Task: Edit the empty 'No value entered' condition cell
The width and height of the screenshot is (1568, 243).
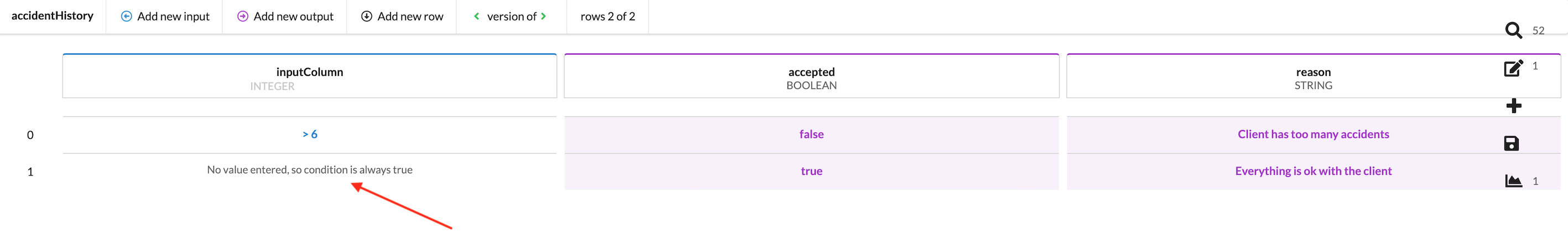Action: coord(309,170)
